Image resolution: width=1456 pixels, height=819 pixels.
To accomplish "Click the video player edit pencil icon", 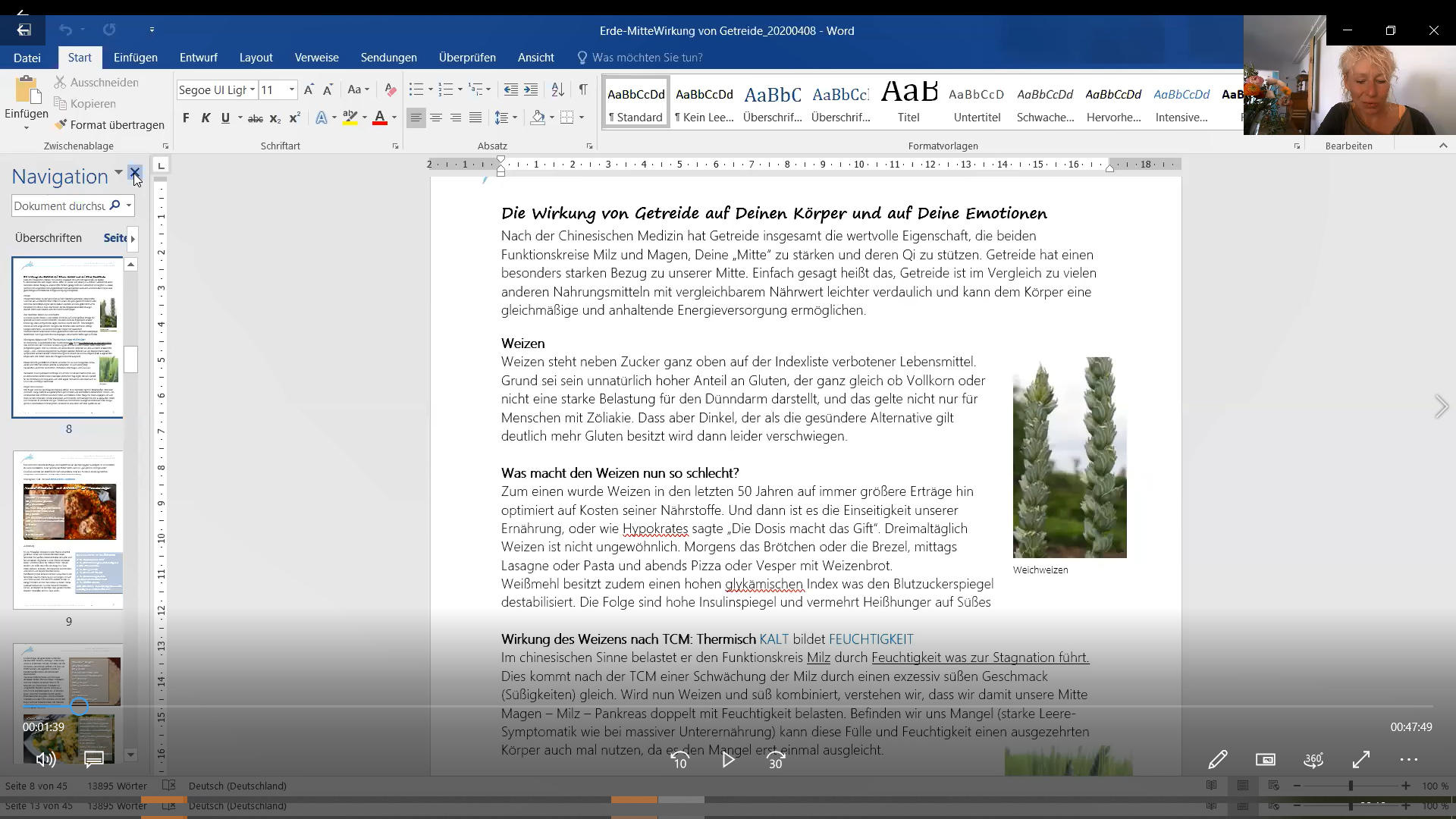I will (x=1218, y=759).
